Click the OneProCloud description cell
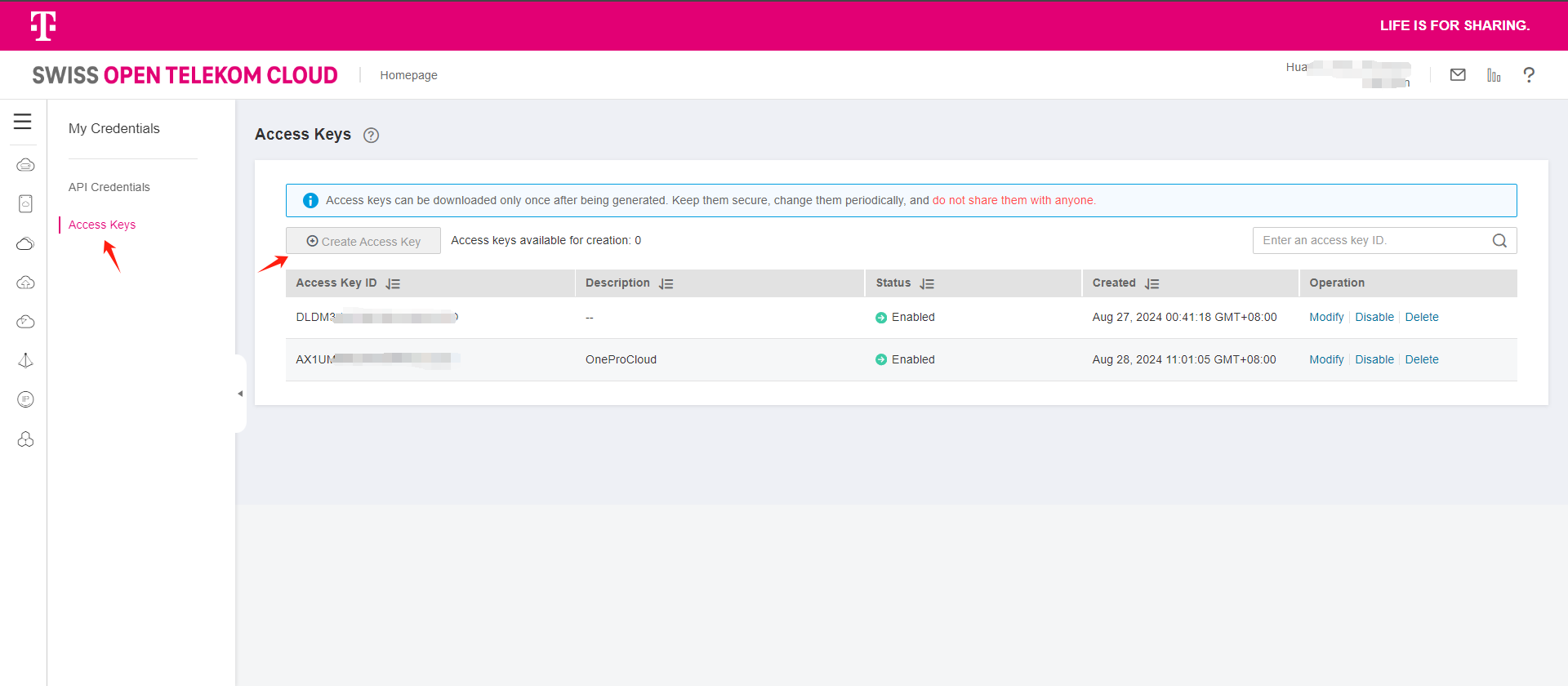Viewport: 1568px width, 686px height. (621, 360)
